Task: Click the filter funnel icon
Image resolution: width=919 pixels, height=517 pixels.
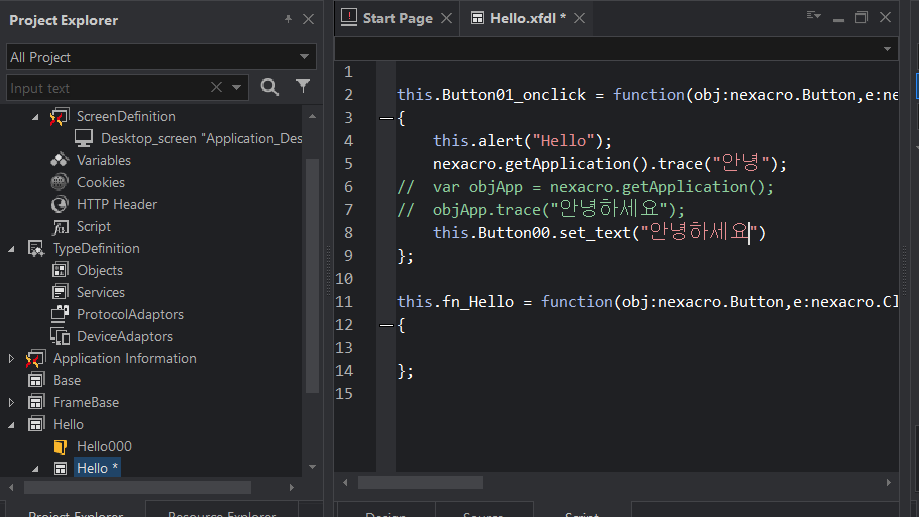Action: pyautogui.click(x=303, y=86)
